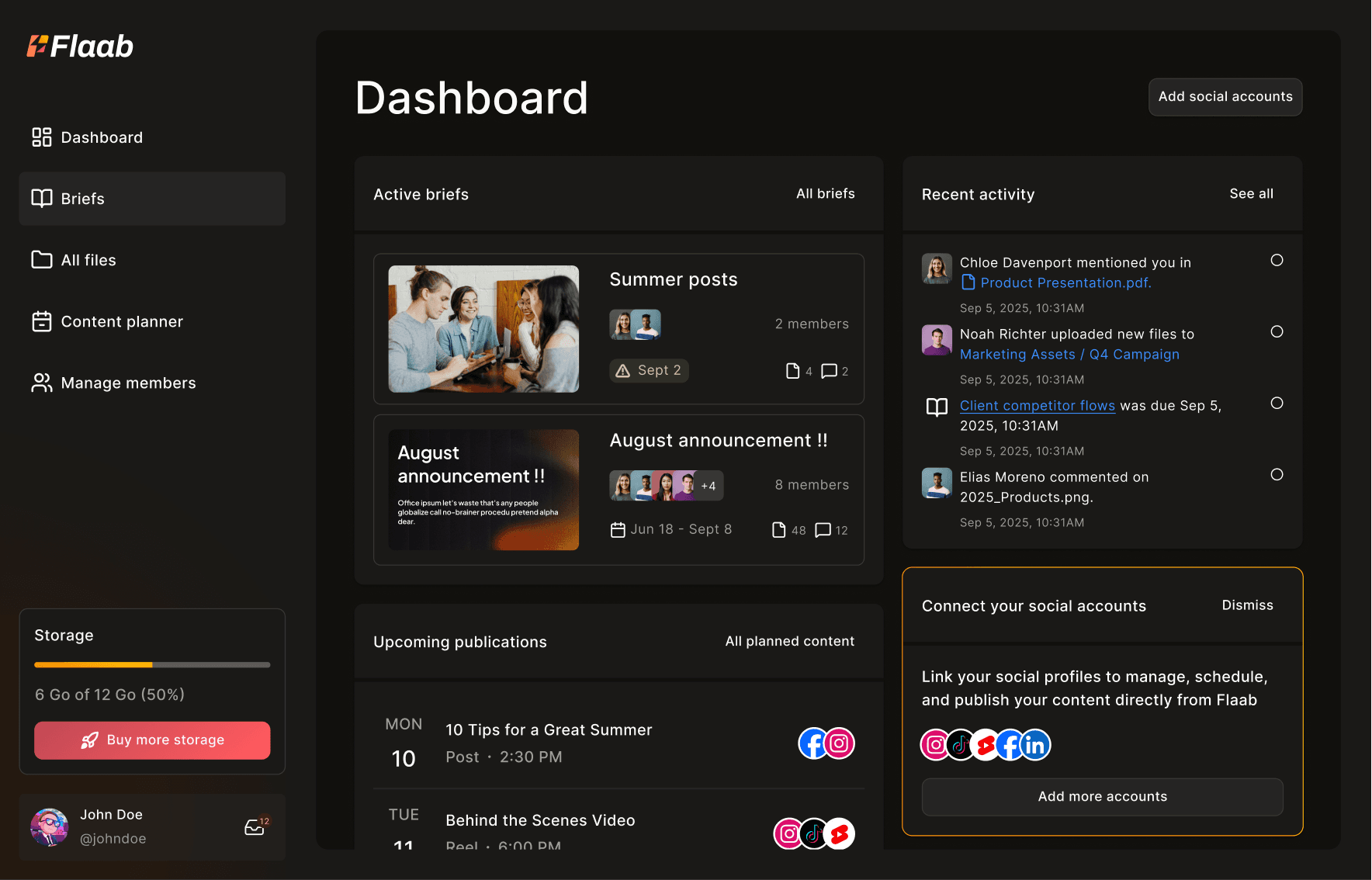The height and width of the screenshot is (880, 1372).
Task: Open the August announcement brief thumbnail
Action: point(483,490)
